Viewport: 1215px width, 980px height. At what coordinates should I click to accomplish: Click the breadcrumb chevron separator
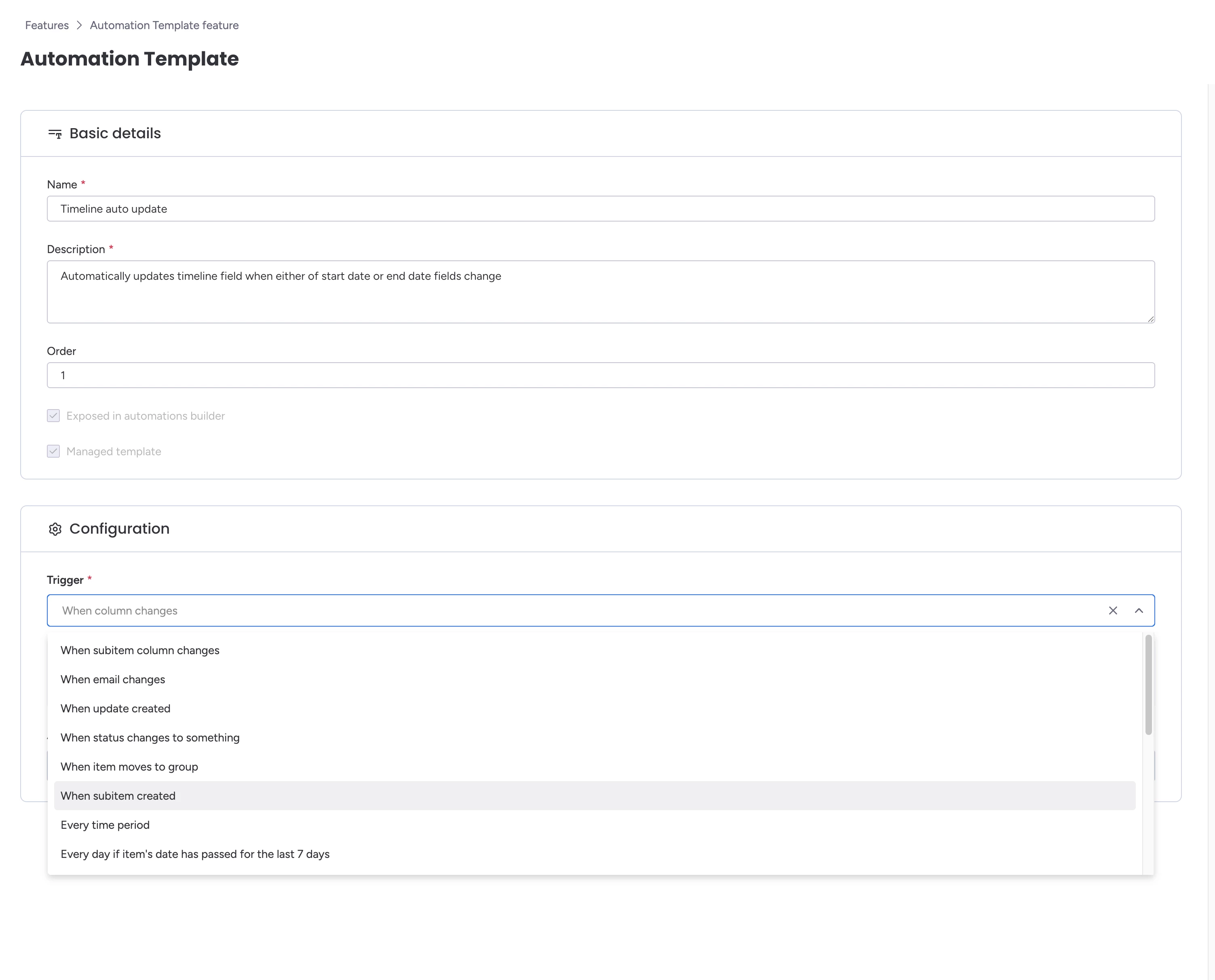(x=79, y=25)
